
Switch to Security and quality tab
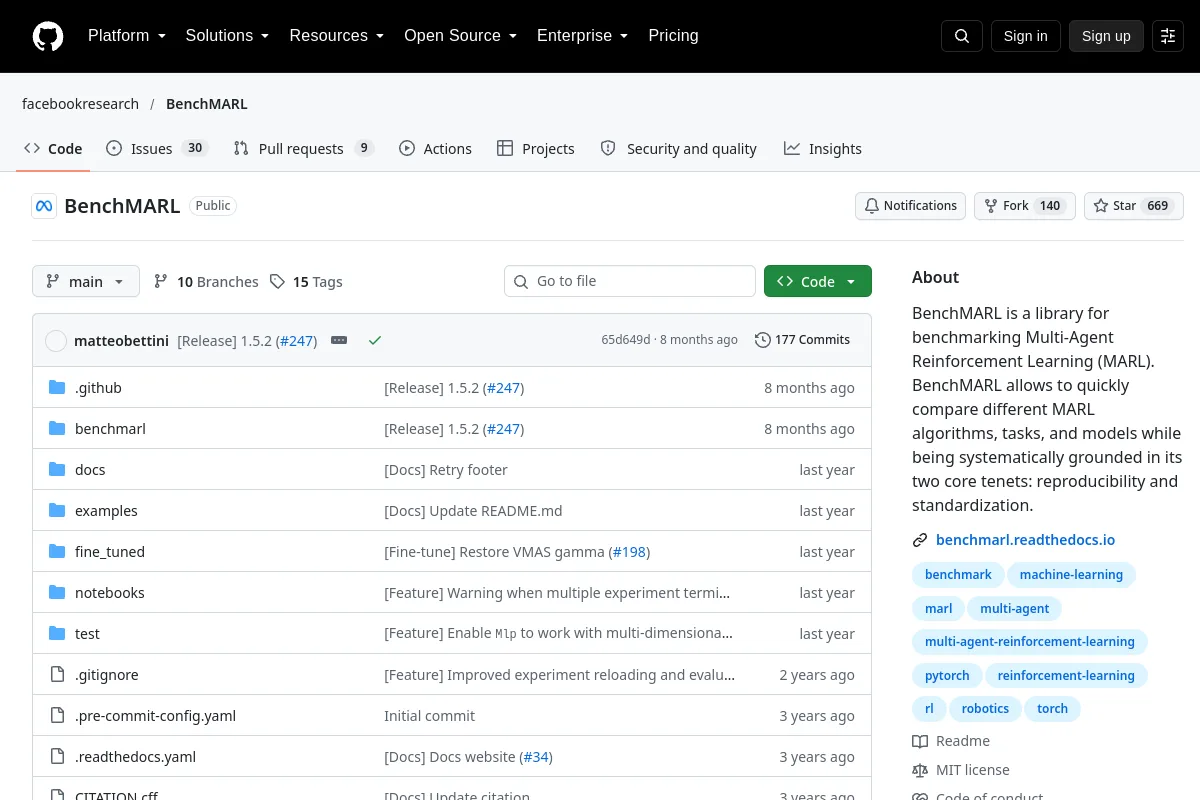click(678, 149)
